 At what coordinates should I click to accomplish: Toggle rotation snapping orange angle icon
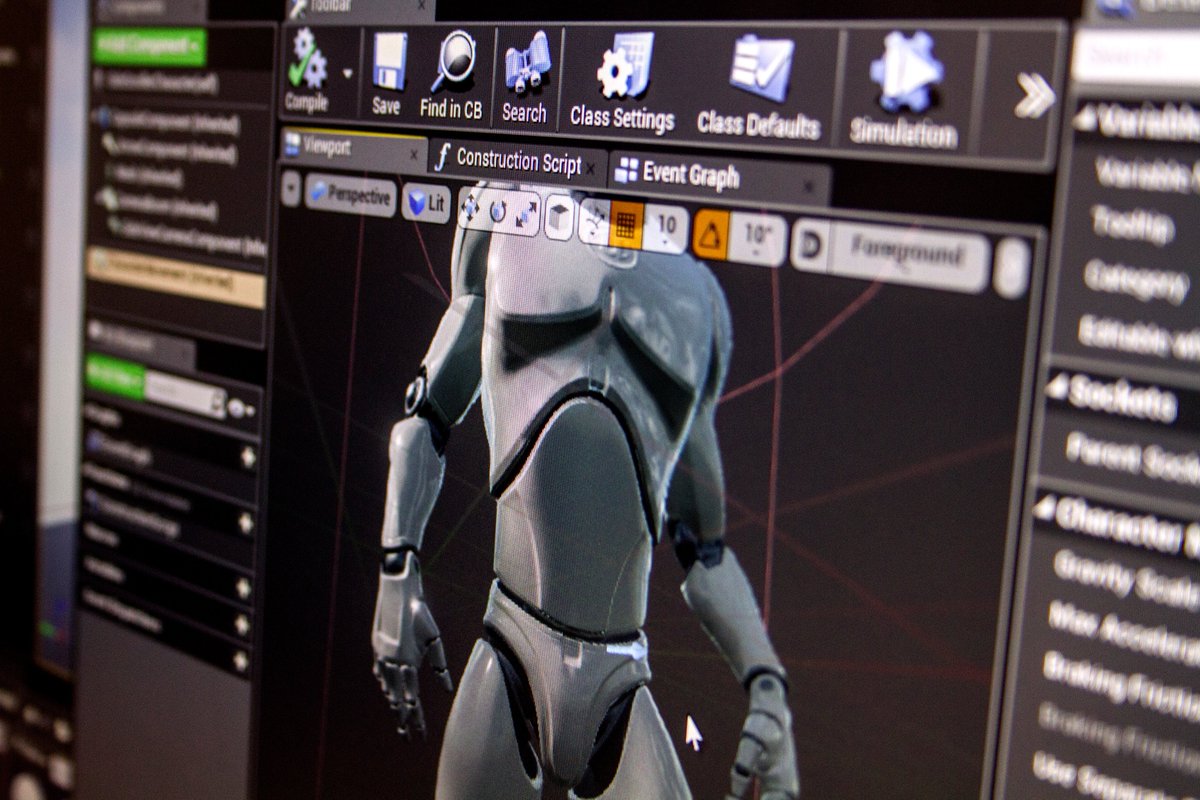click(711, 234)
